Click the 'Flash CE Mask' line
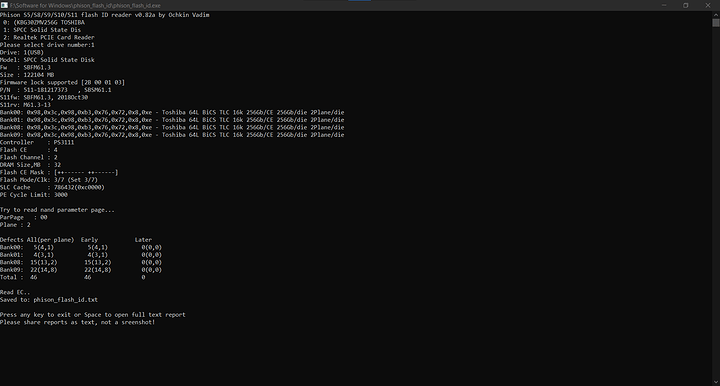This screenshot has width=720, height=386. point(59,172)
